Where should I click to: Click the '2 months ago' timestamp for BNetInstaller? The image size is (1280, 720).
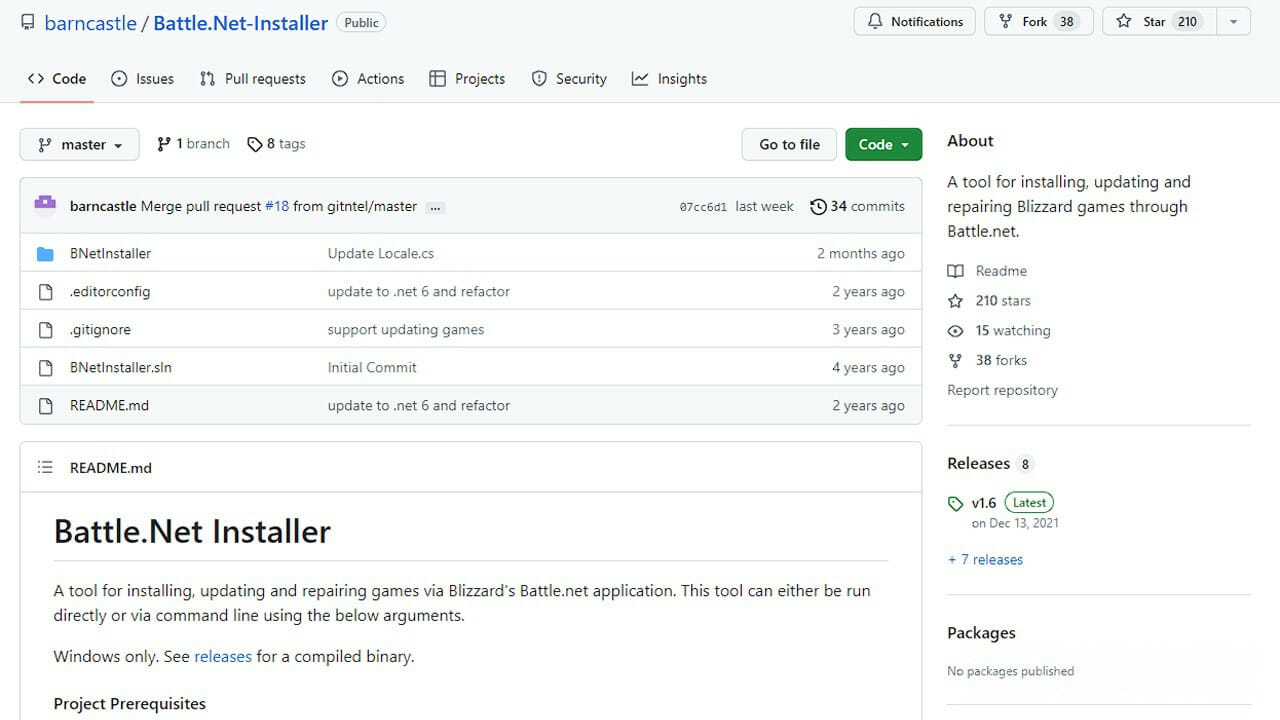[x=861, y=254]
